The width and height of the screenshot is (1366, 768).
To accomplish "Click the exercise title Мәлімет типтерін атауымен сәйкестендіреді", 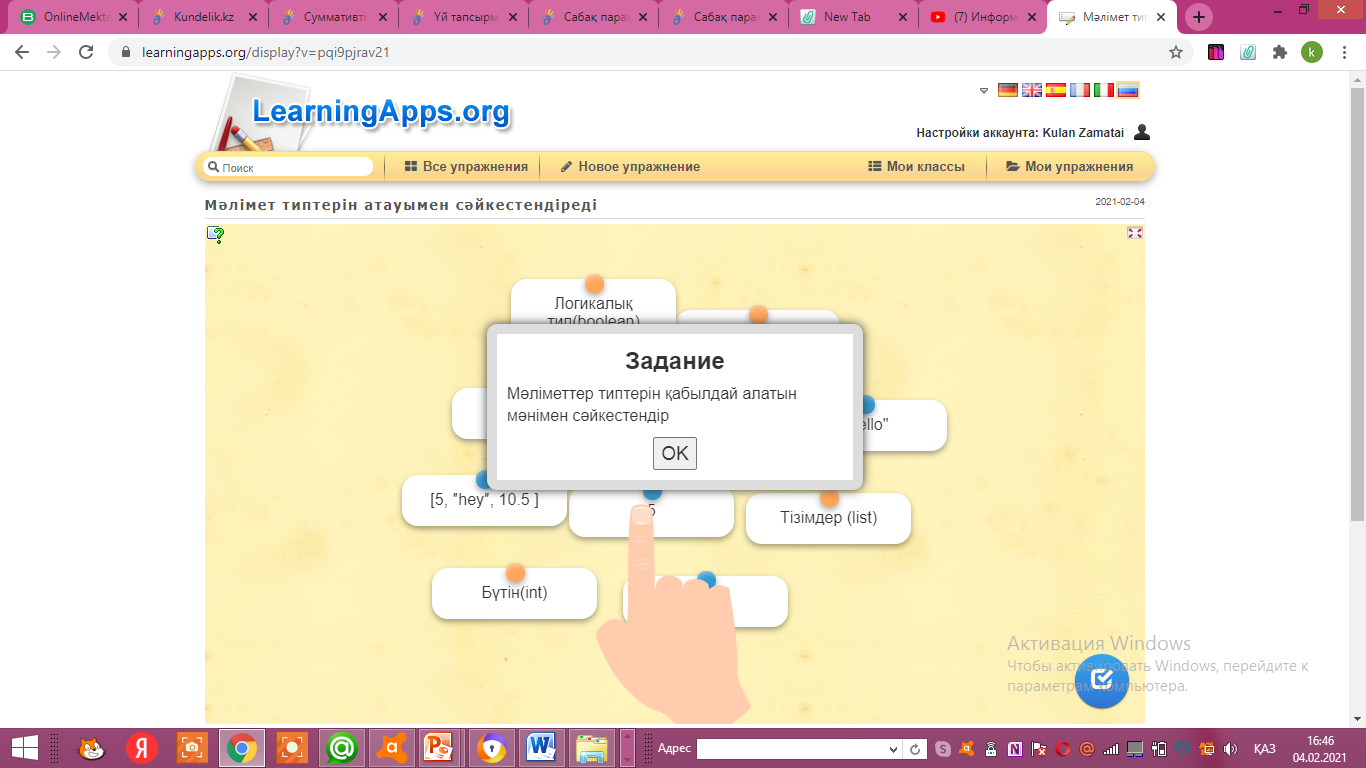I will 401,205.
